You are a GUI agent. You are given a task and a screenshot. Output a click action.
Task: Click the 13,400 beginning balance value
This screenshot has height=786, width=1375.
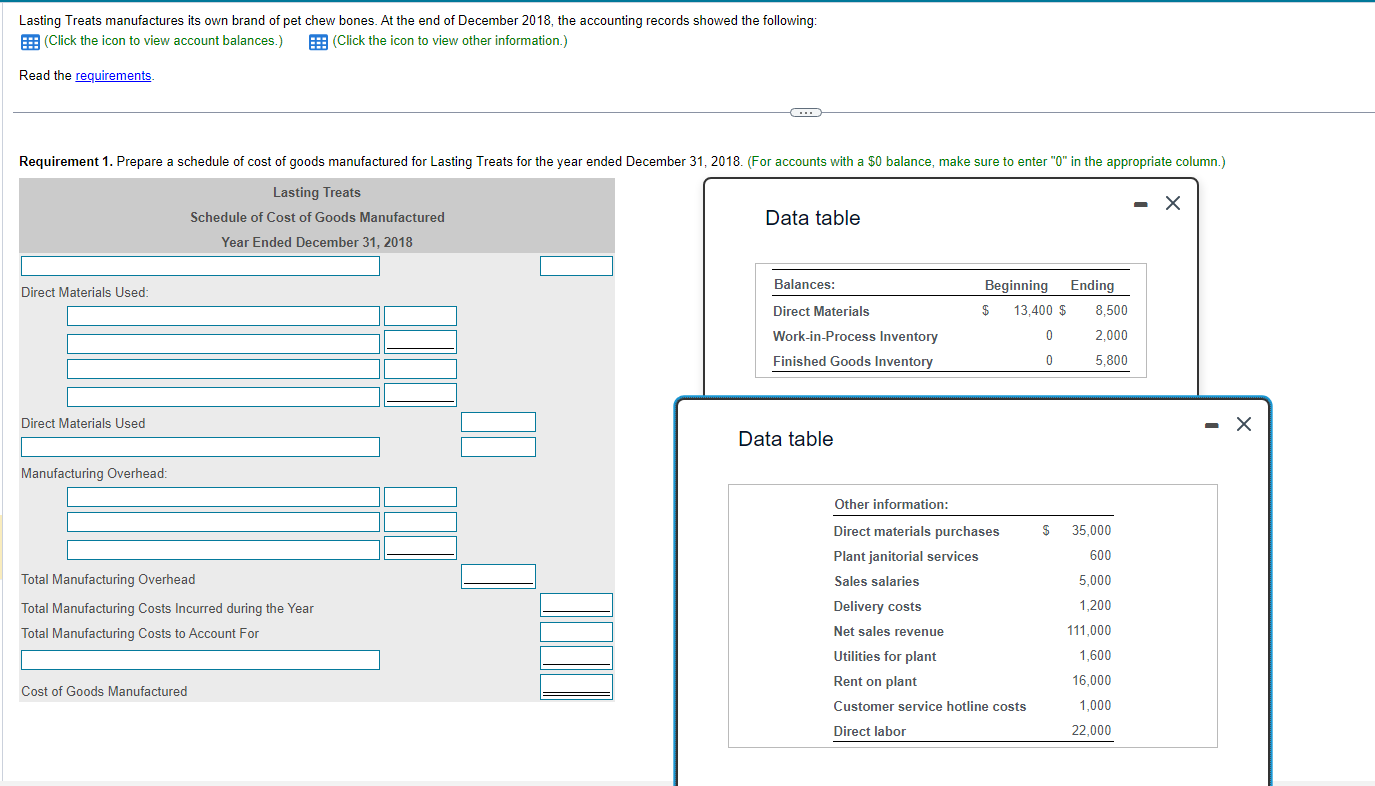click(x=1033, y=310)
